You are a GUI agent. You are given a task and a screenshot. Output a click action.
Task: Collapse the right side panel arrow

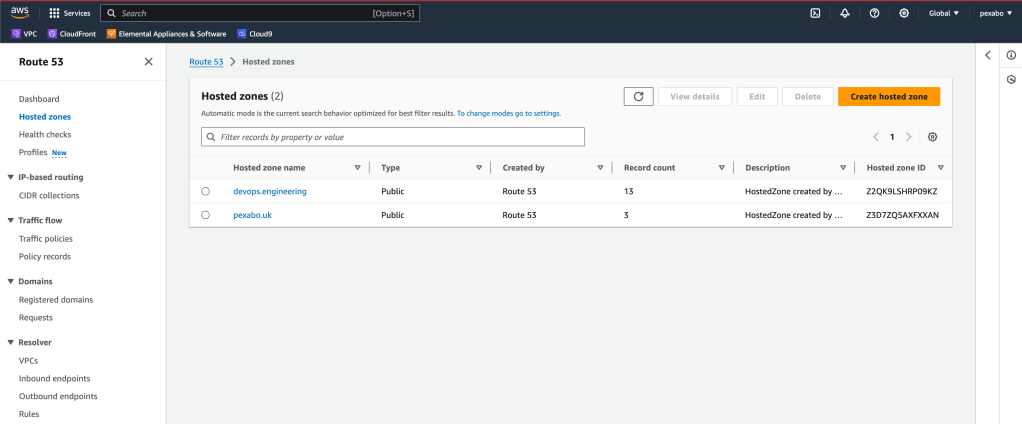pyautogui.click(x=988, y=55)
